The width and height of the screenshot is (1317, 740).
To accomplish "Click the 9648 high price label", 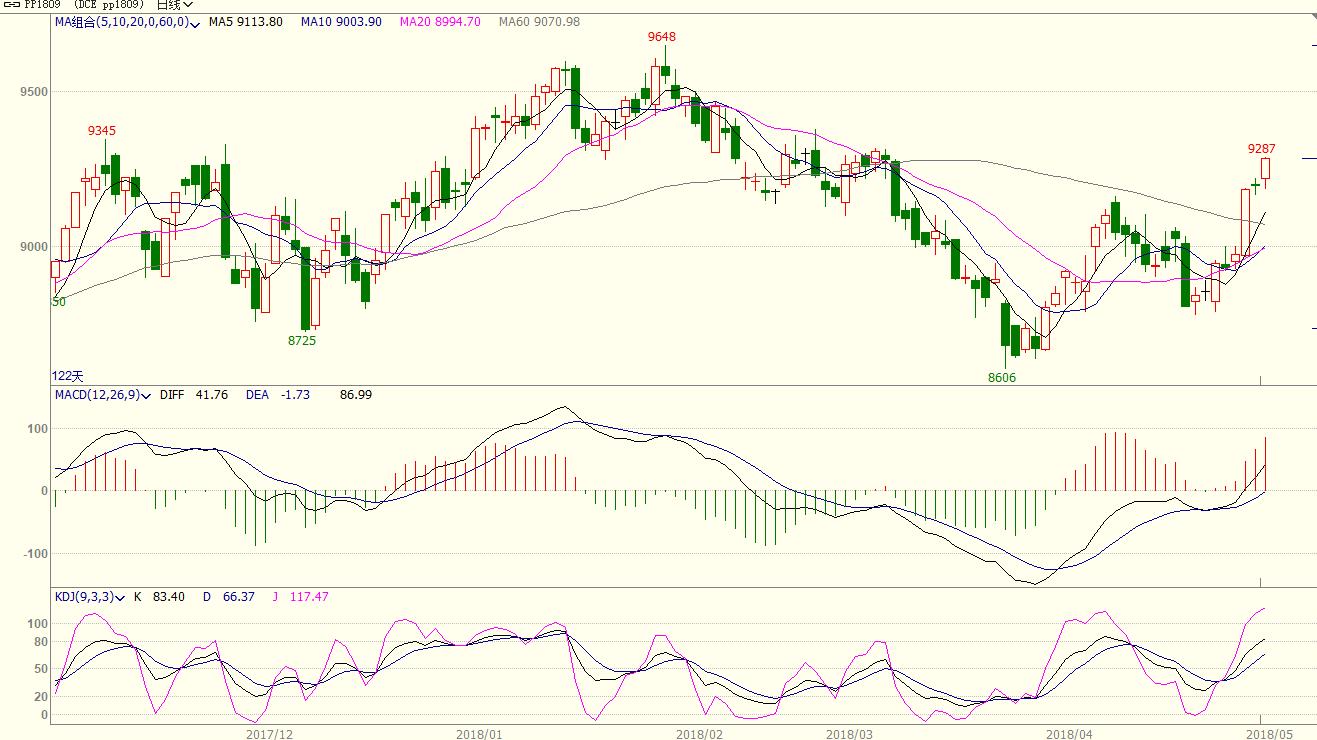I will (x=661, y=37).
